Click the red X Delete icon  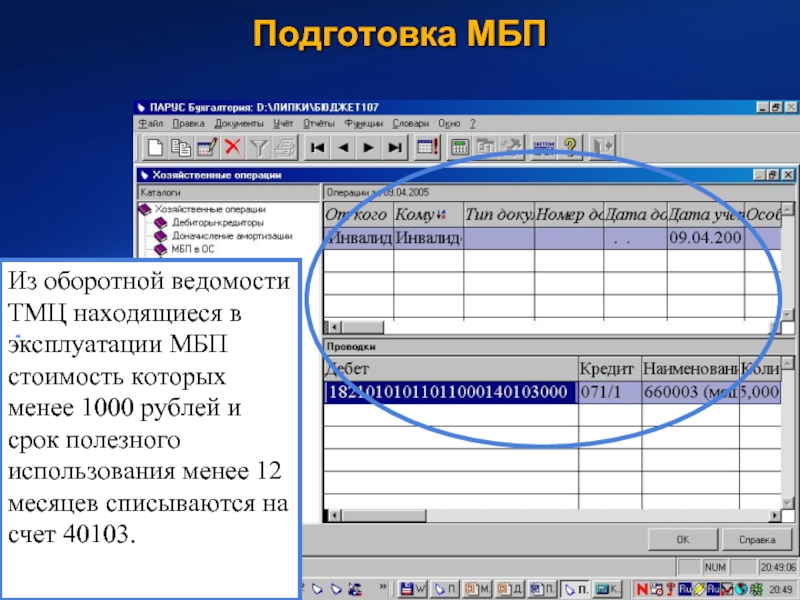click(x=233, y=147)
